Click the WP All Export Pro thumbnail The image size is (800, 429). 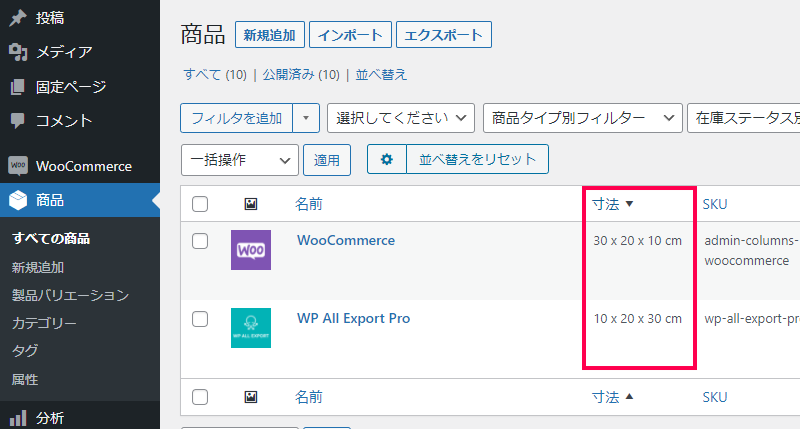251,328
